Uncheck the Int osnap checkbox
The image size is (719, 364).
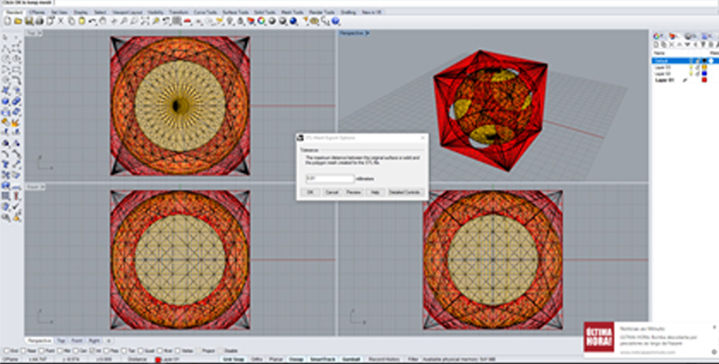pos(92,351)
